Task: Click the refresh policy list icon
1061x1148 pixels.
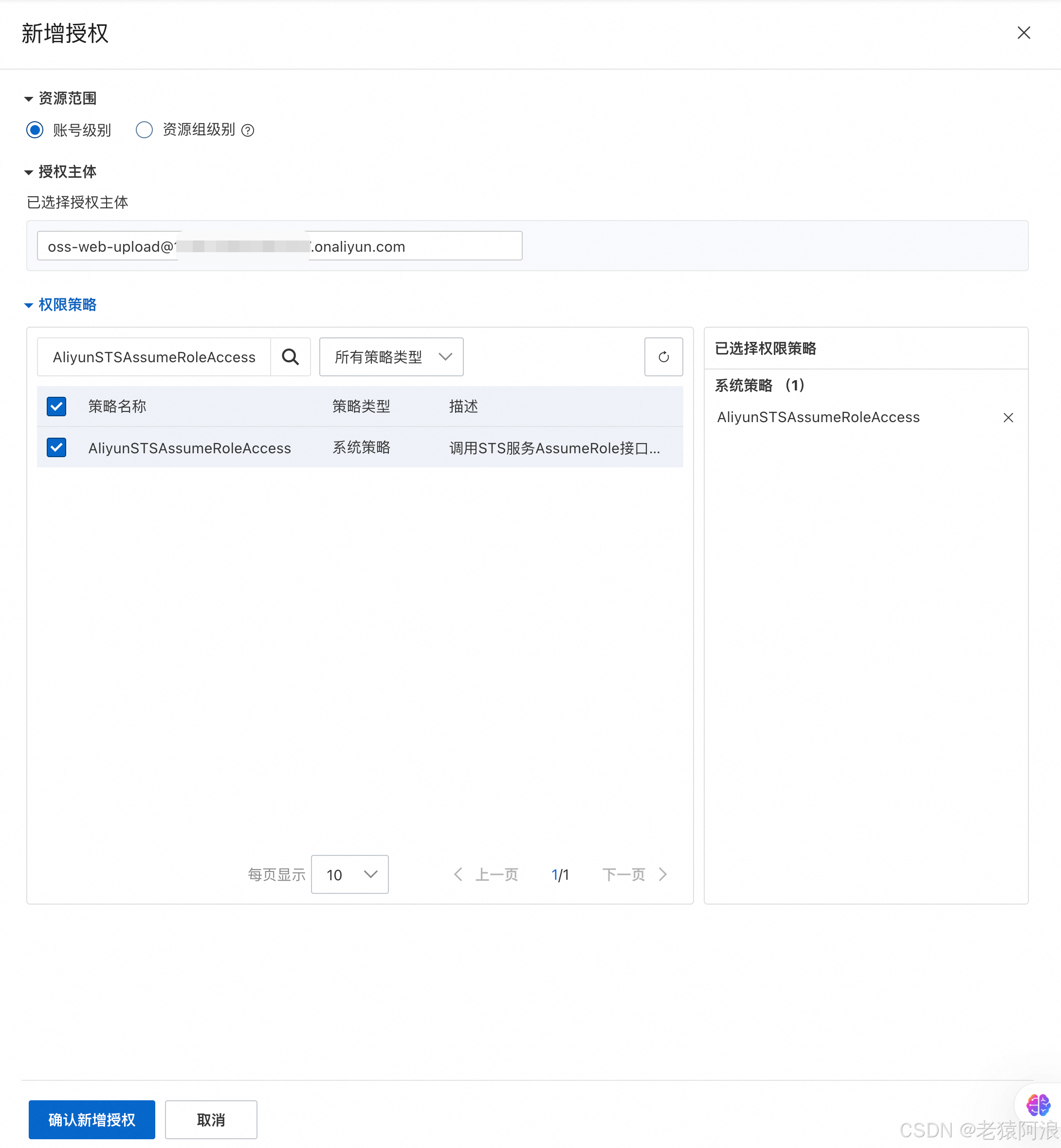Action: tap(663, 357)
